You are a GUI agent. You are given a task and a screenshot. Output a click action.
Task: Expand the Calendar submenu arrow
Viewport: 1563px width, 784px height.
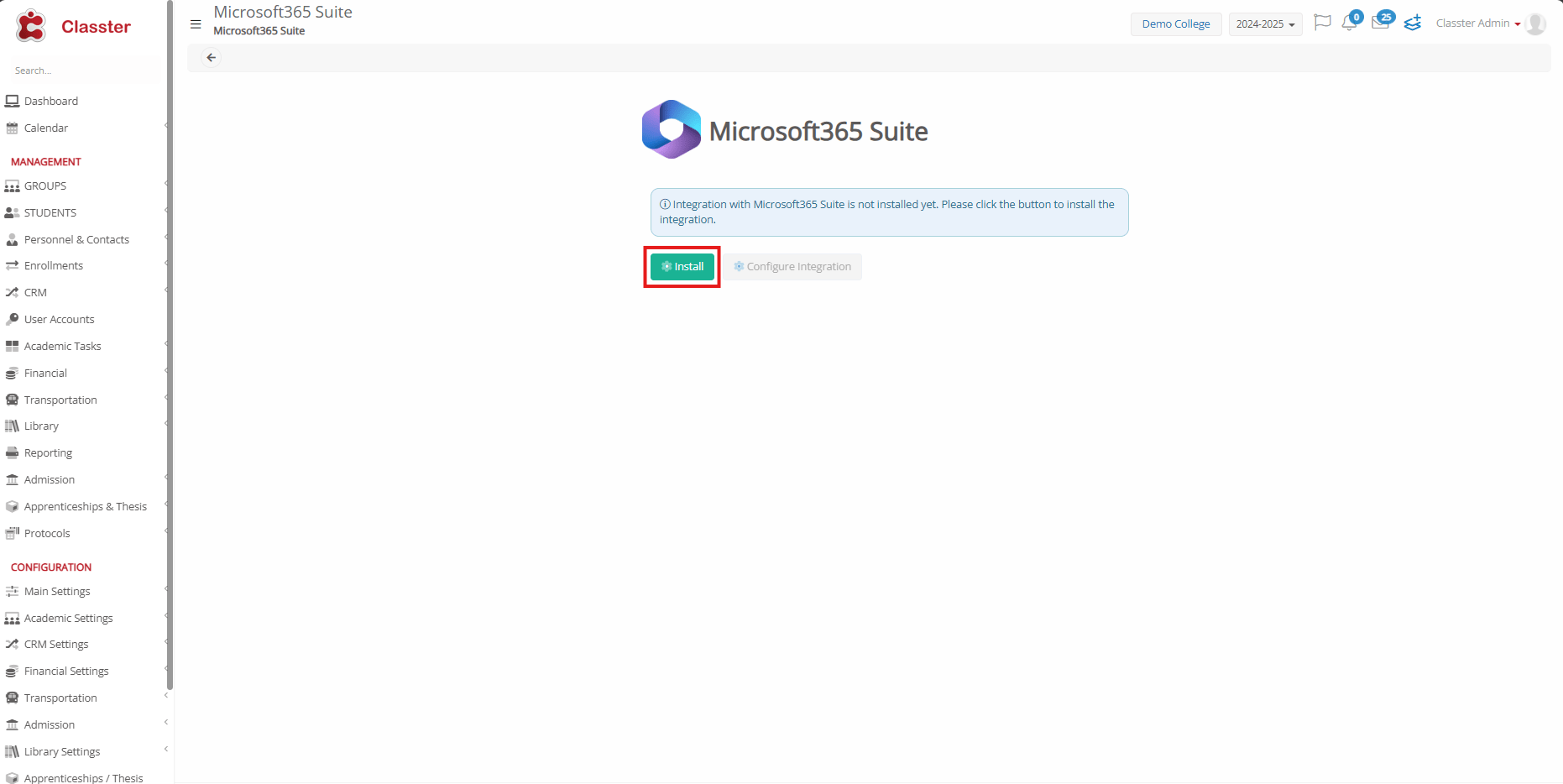(166, 126)
